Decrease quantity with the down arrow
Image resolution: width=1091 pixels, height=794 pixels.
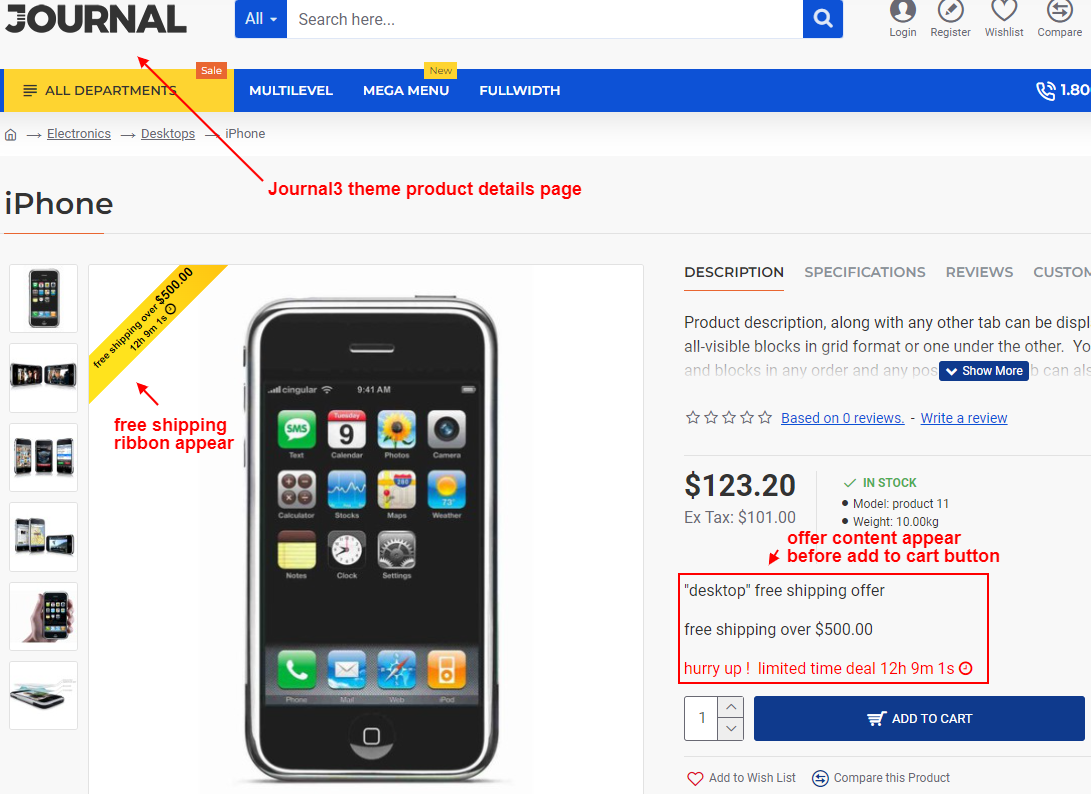(731, 729)
